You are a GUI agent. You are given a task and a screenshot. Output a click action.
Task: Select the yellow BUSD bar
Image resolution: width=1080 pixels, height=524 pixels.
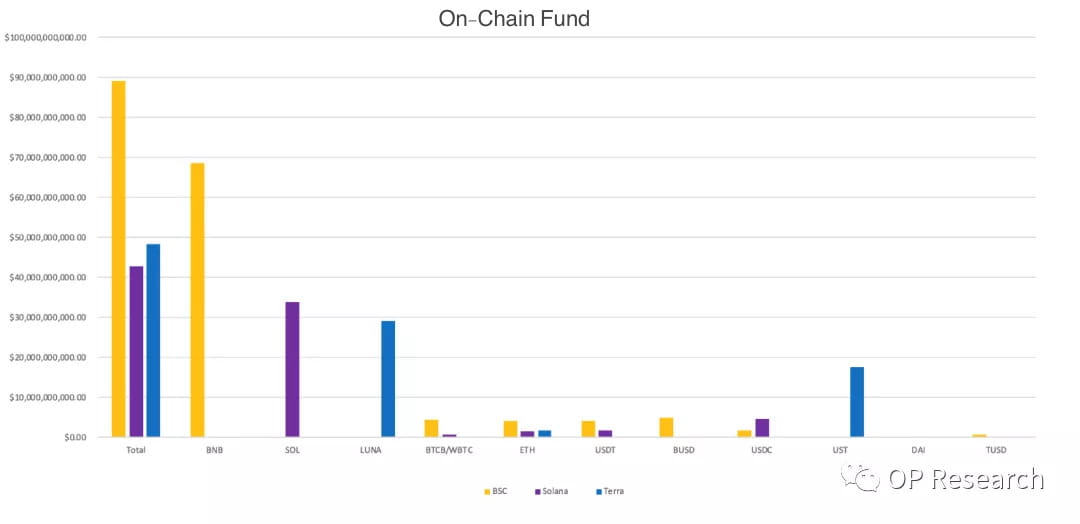coord(666,427)
